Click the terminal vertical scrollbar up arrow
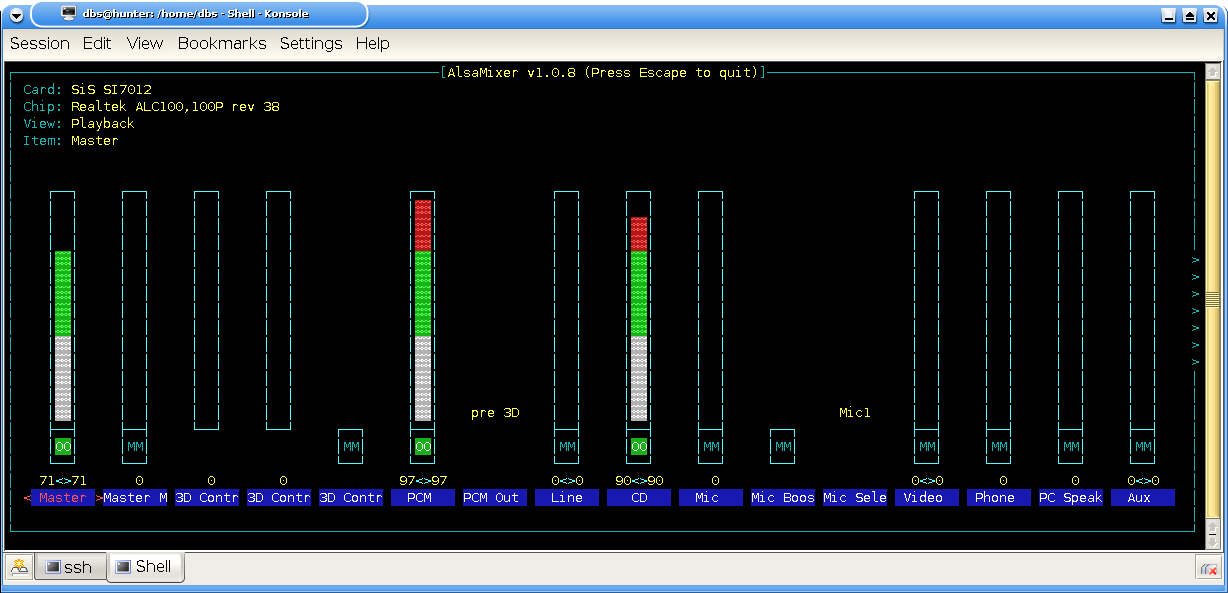1228x593 pixels. coord(1213,73)
